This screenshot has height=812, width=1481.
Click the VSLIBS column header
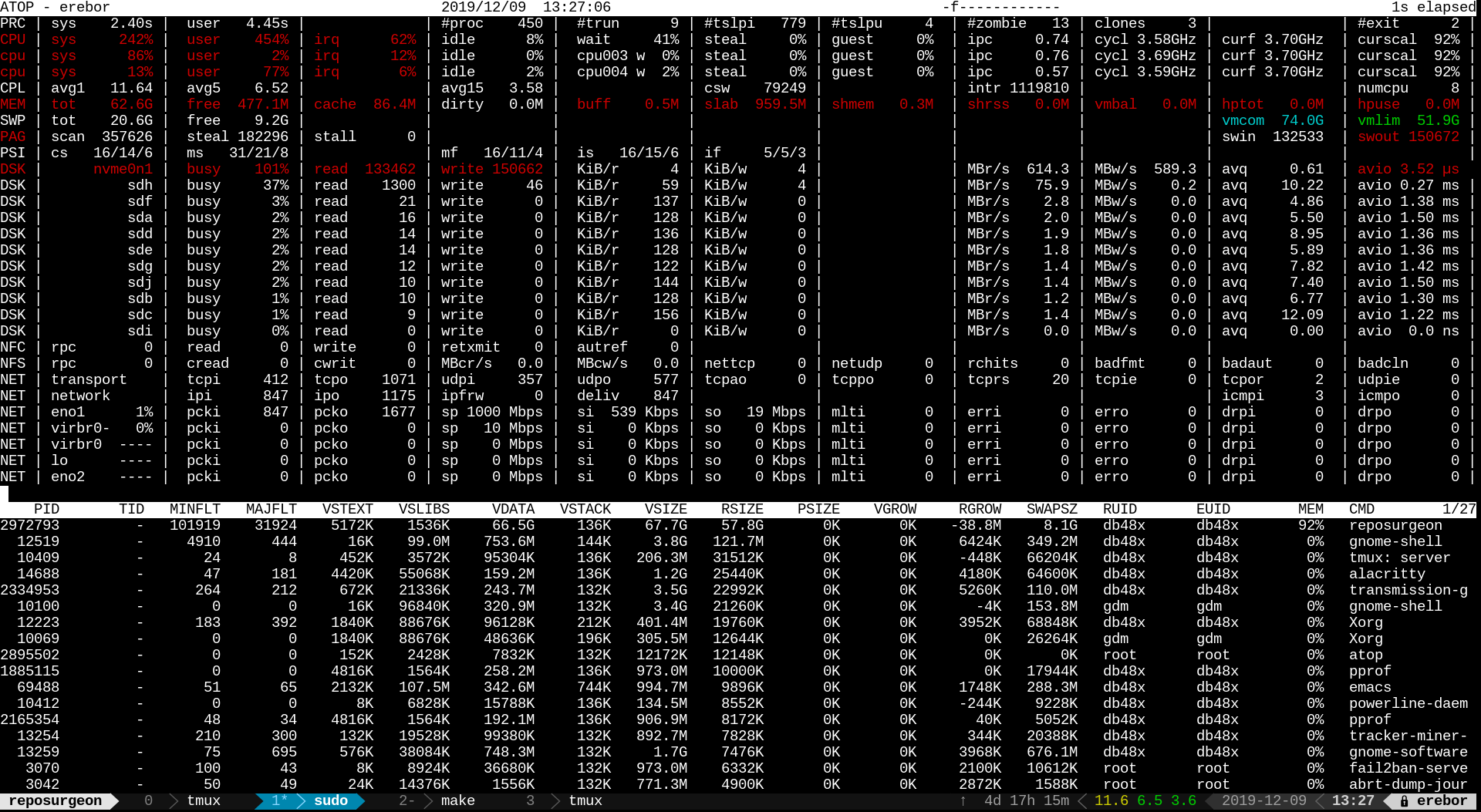tap(424, 510)
